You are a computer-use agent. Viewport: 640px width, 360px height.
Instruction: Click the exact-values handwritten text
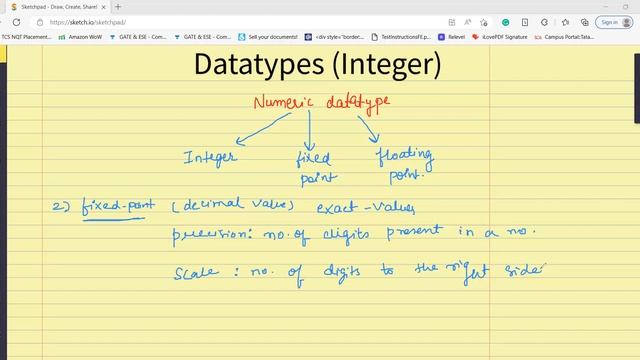point(366,208)
